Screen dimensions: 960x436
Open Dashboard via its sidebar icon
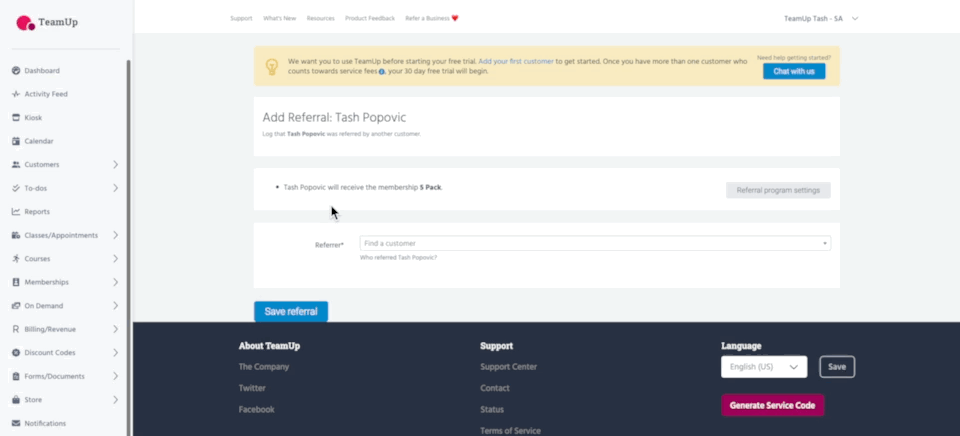(16, 71)
